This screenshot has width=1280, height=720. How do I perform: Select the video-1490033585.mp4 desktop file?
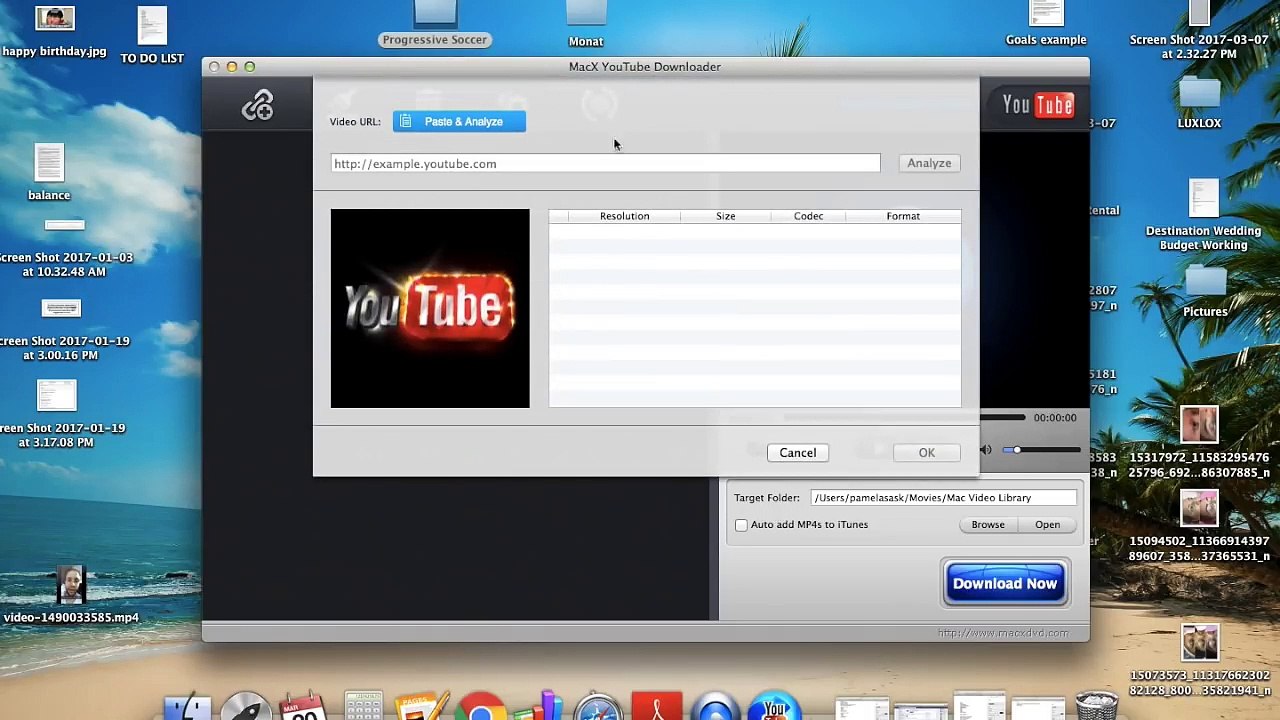click(71, 596)
